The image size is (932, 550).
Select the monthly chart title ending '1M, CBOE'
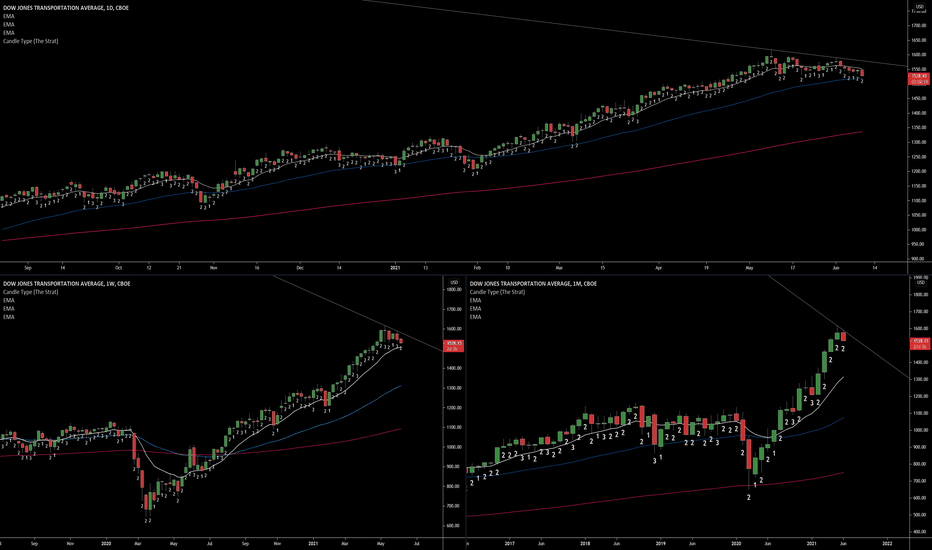tap(533, 284)
